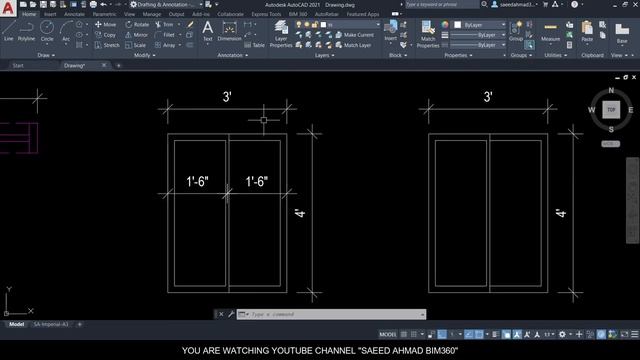Toggle clean screen in status bar

tap(624, 334)
